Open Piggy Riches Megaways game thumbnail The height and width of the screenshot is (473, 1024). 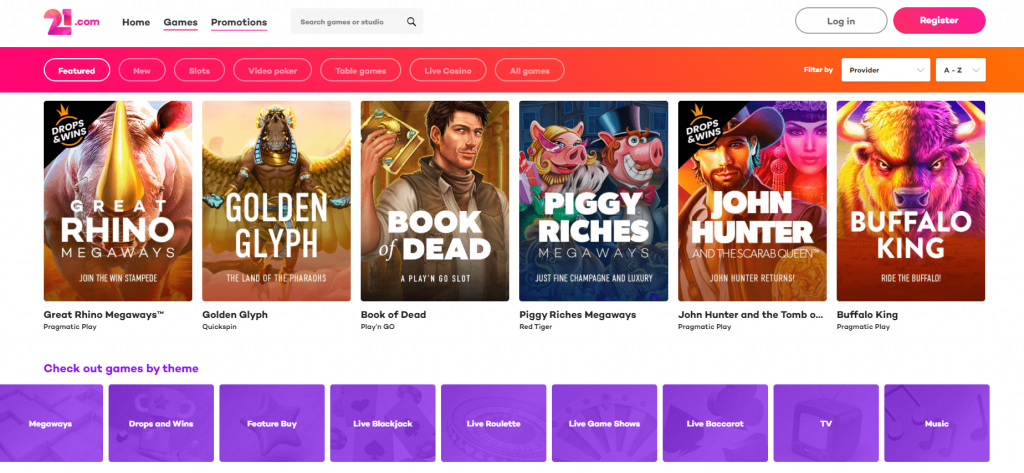[594, 201]
